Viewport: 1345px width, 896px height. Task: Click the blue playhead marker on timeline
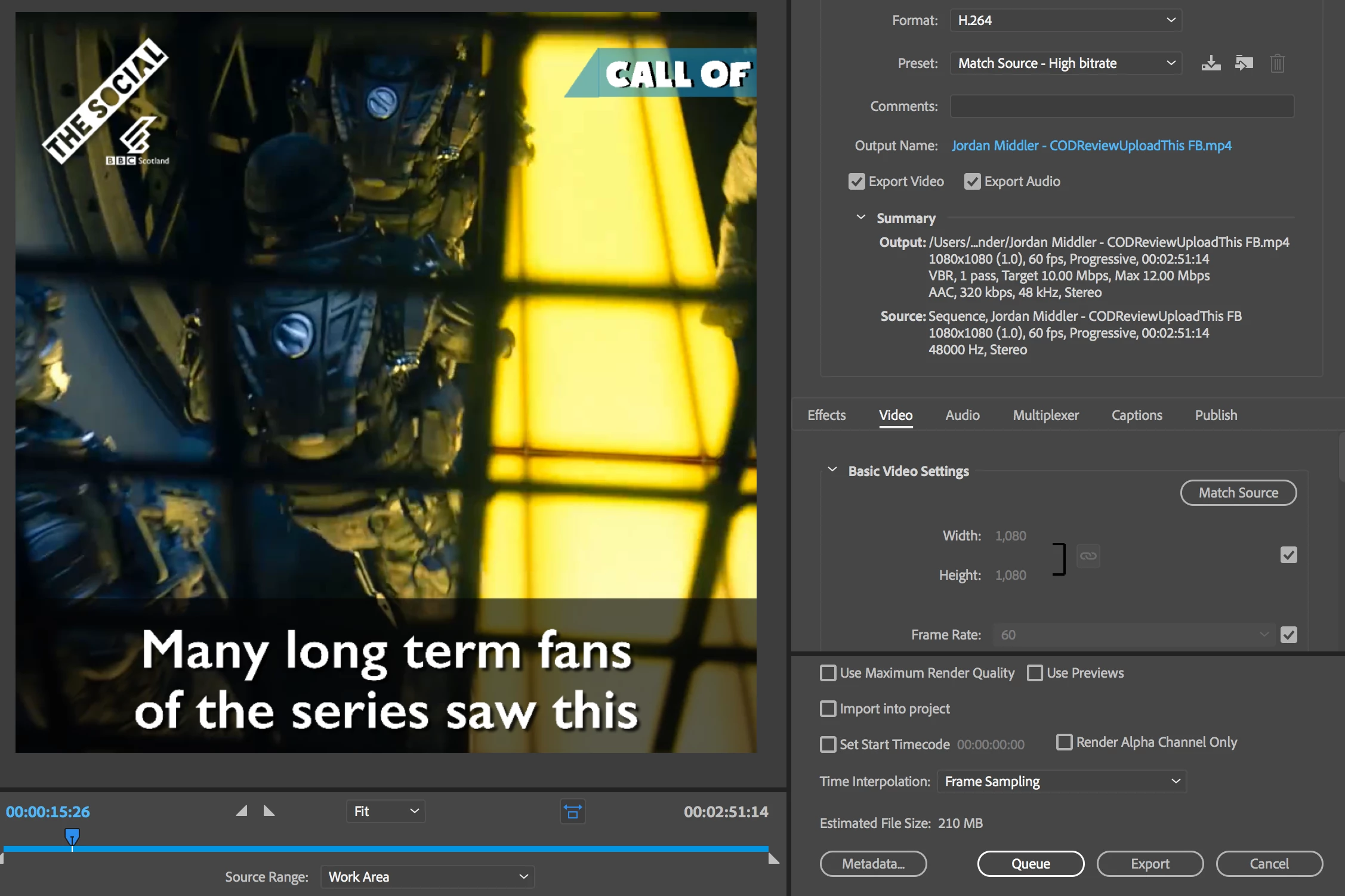point(72,836)
